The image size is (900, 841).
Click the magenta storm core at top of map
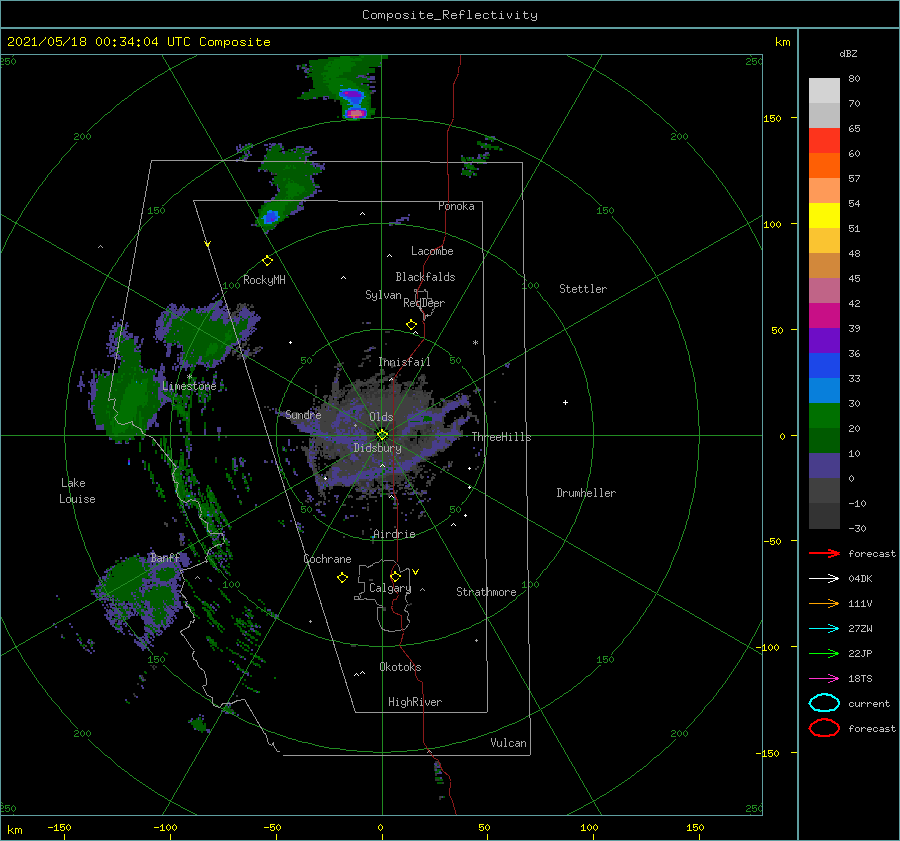click(355, 113)
